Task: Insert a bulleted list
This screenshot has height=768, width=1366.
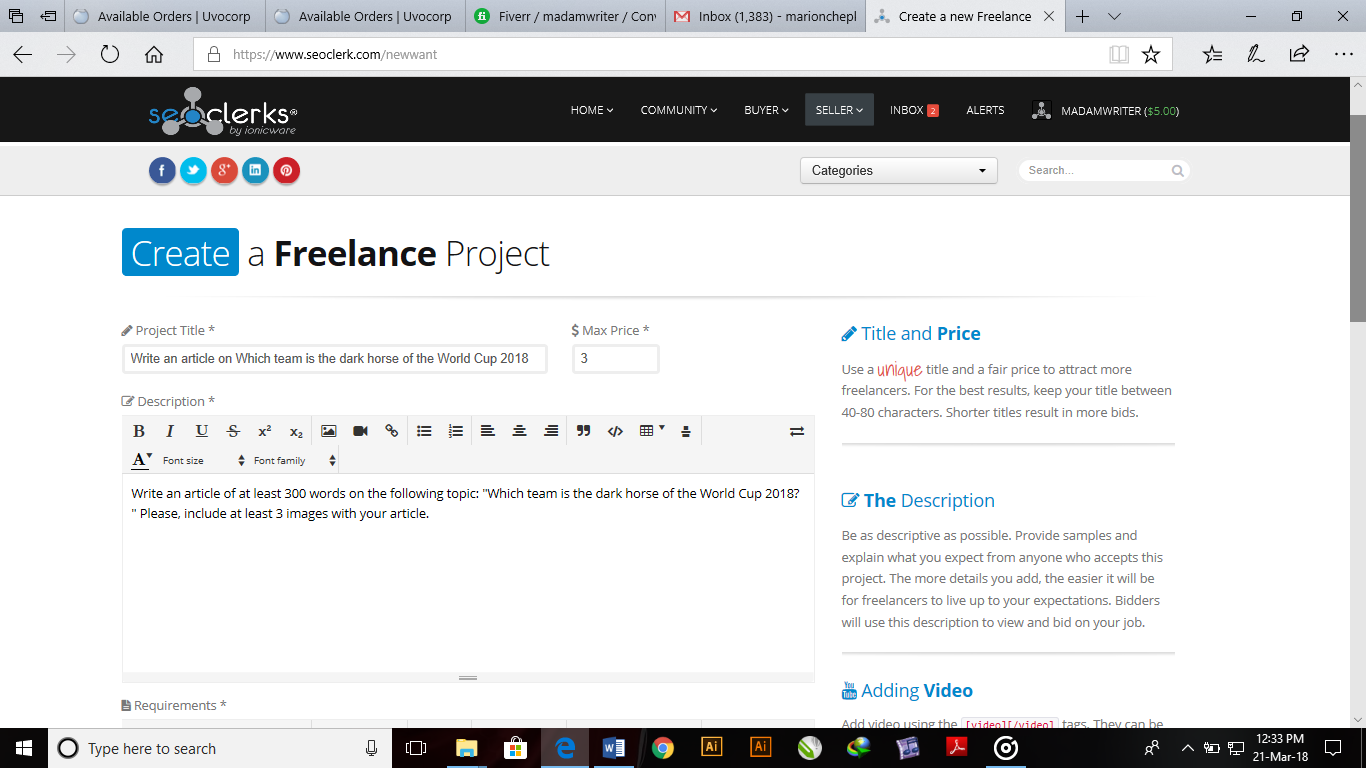Action: tap(424, 431)
